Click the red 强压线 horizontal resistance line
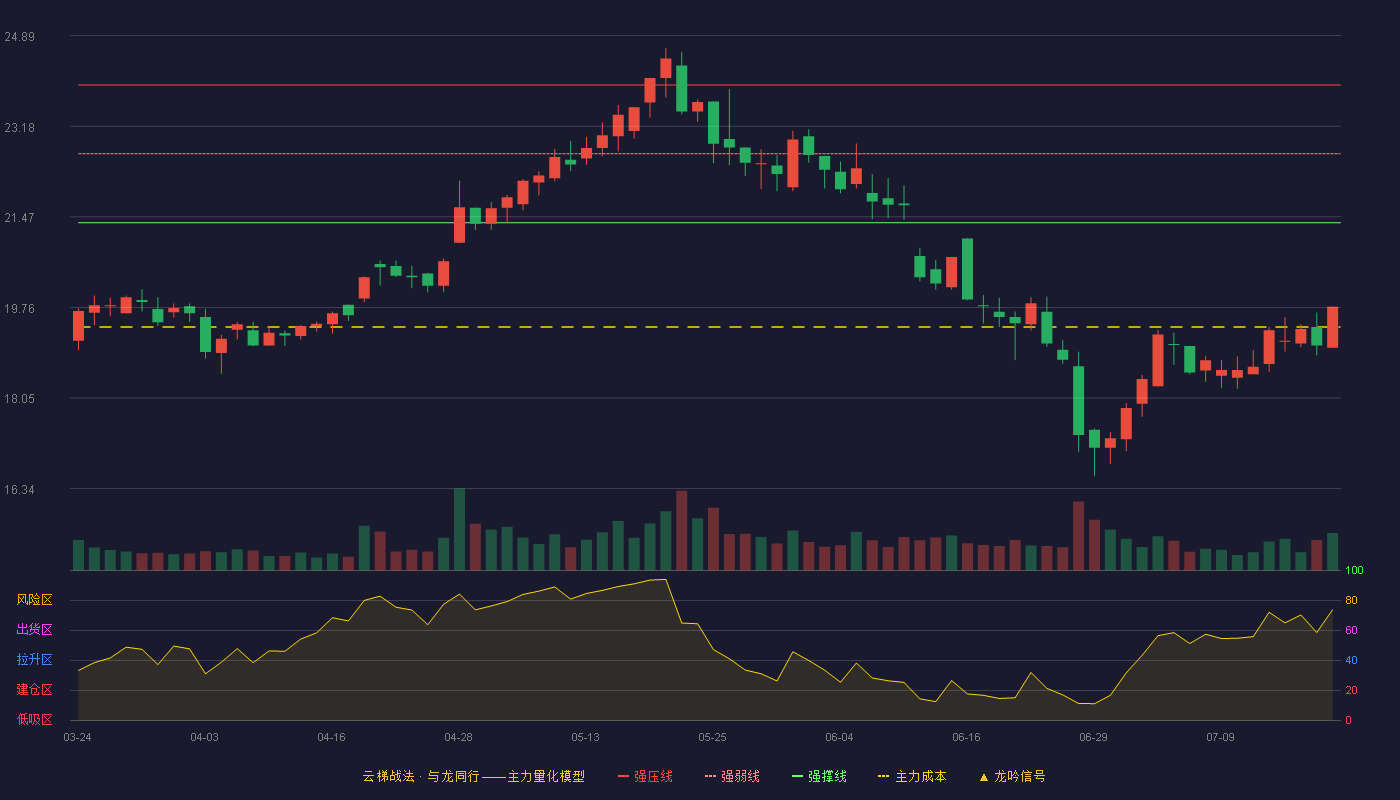Image resolution: width=1400 pixels, height=800 pixels. click(709, 85)
